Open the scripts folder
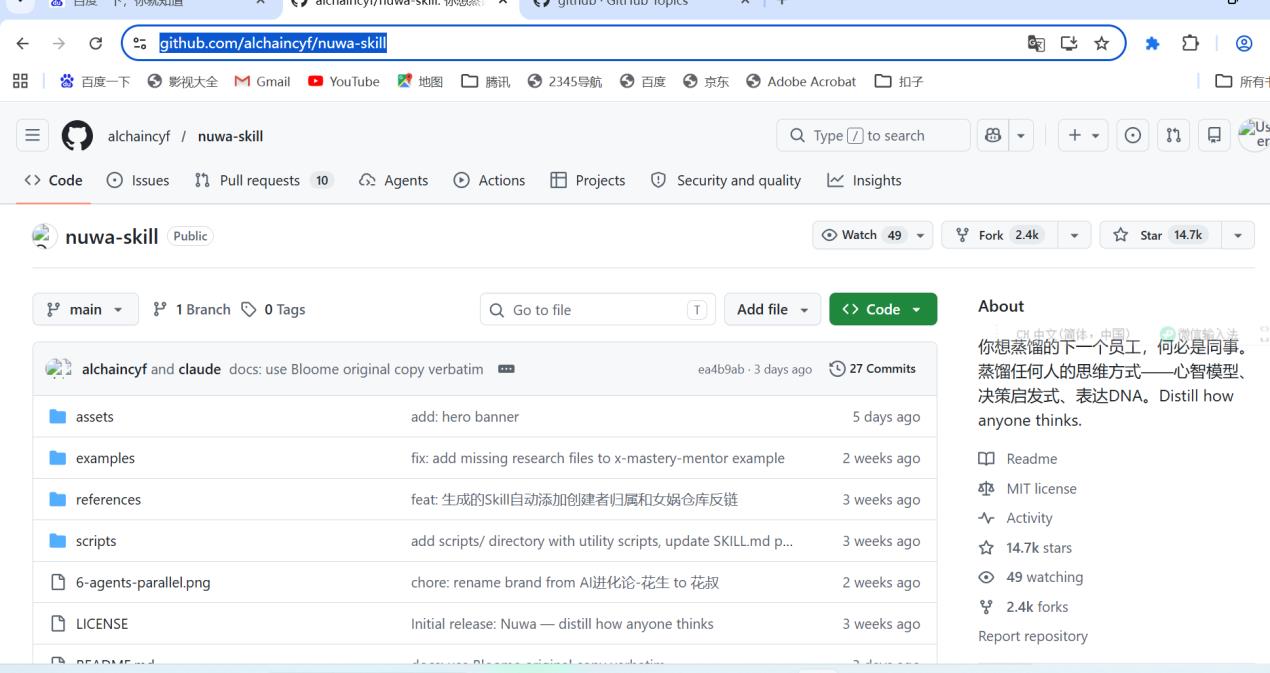The image size is (1270, 673). pos(96,541)
